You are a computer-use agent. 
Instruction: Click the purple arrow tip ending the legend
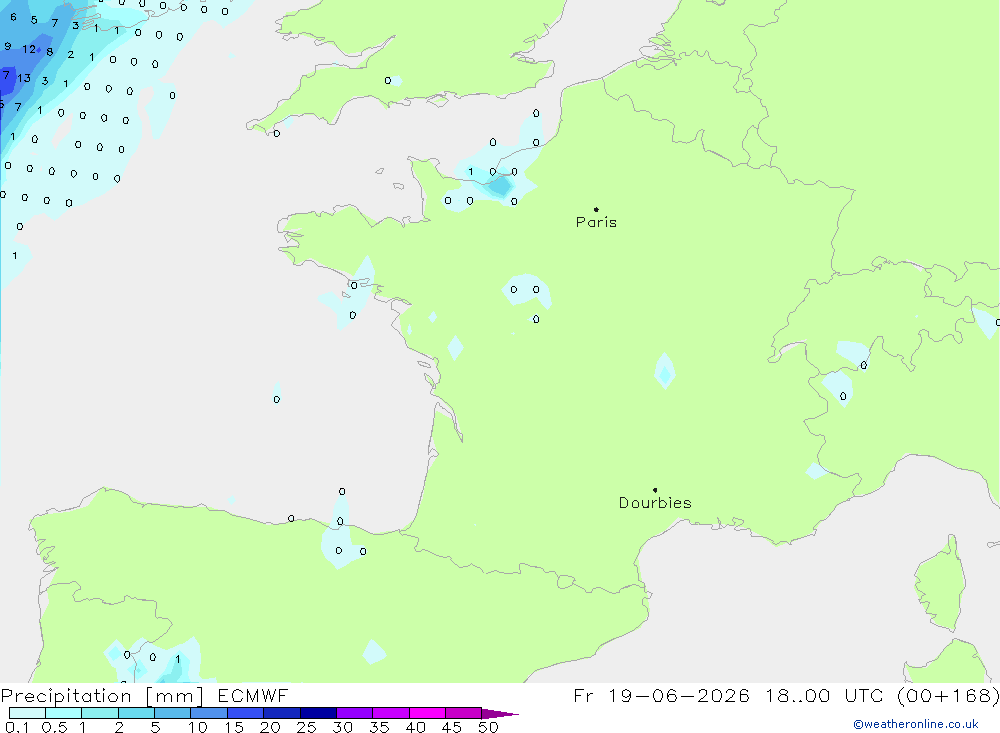500,713
